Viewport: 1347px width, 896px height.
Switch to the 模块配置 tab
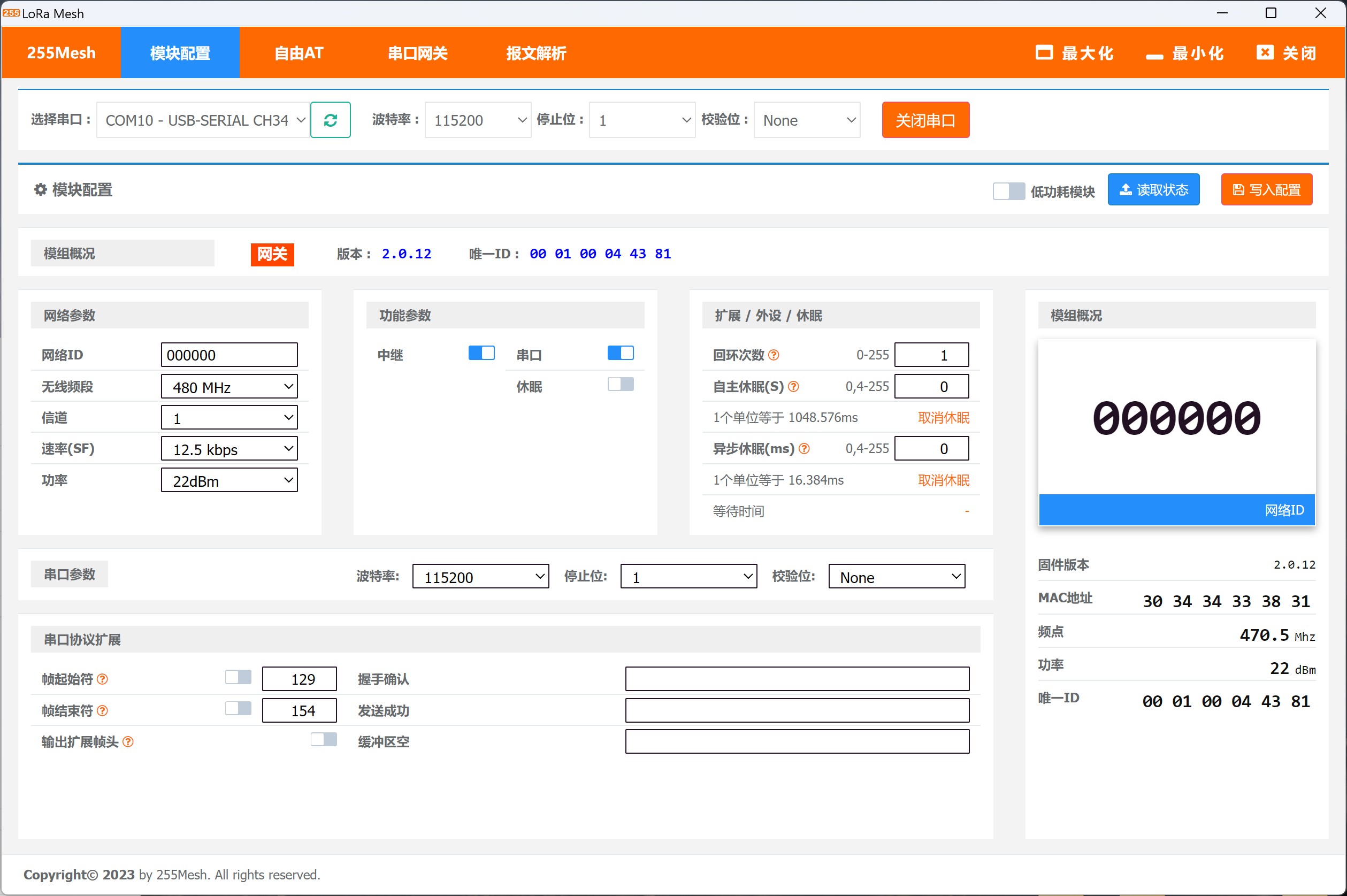click(180, 52)
